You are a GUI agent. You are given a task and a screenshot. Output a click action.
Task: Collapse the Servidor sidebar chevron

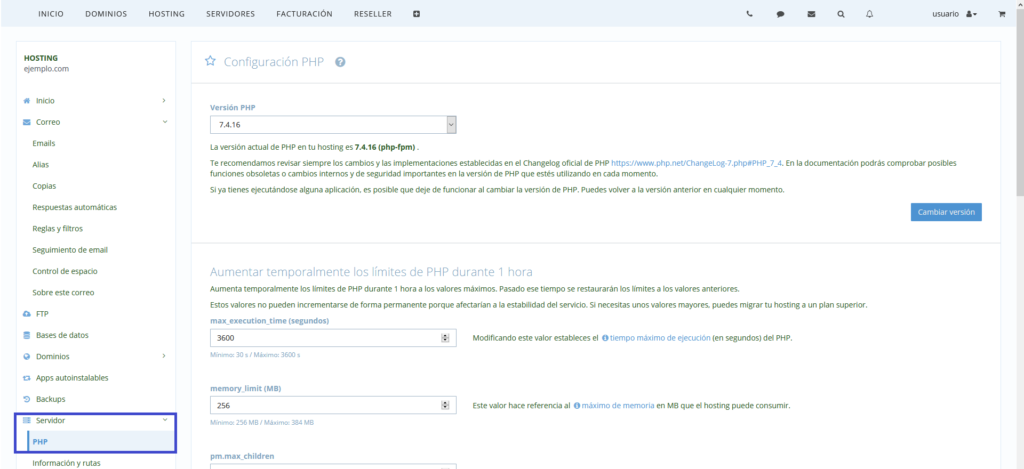(x=165, y=420)
